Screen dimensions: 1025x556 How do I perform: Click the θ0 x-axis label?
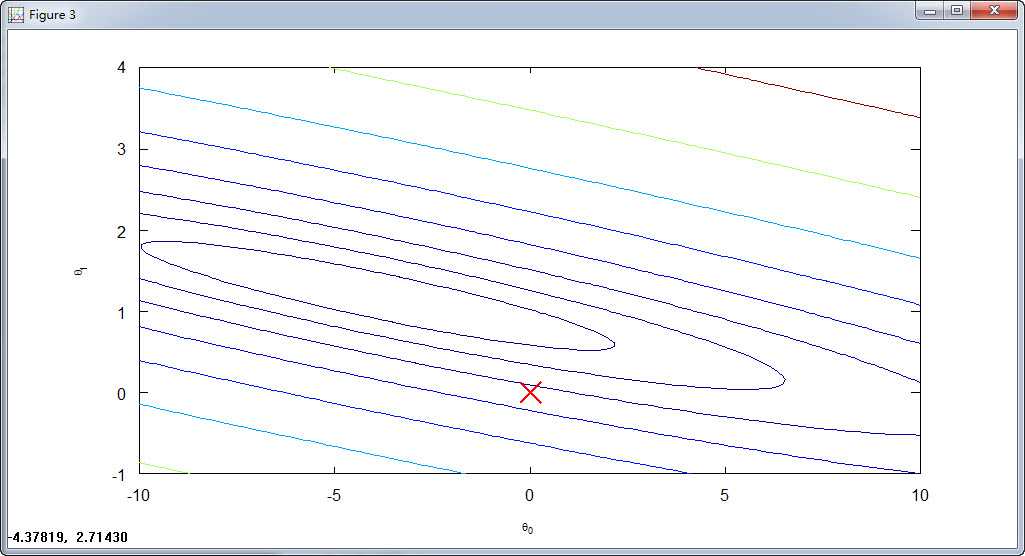click(x=528, y=528)
